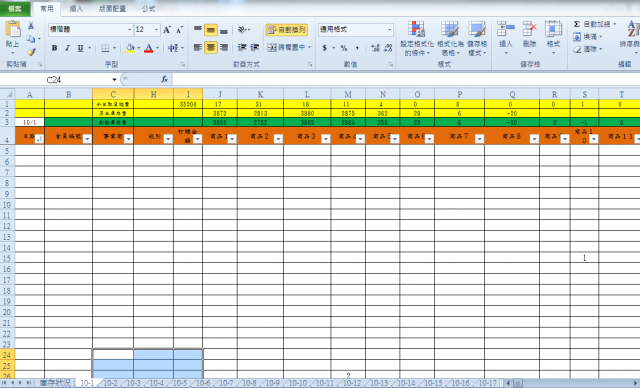Apply Top Align icon
The height and width of the screenshot is (388, 640).
(198, 29)
